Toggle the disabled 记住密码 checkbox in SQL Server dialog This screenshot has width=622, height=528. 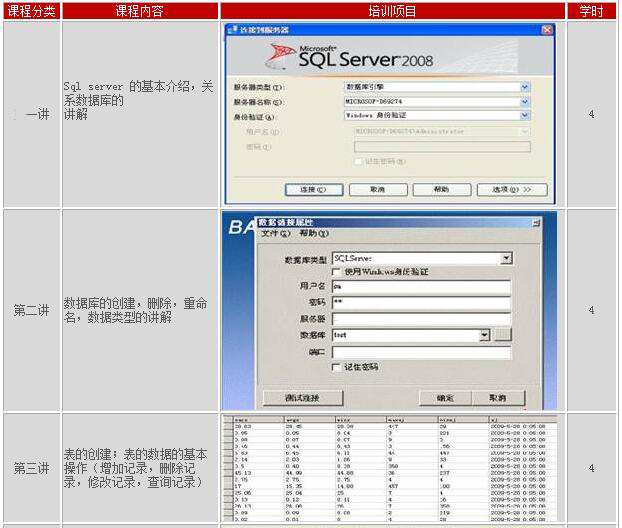coord(358,161)
